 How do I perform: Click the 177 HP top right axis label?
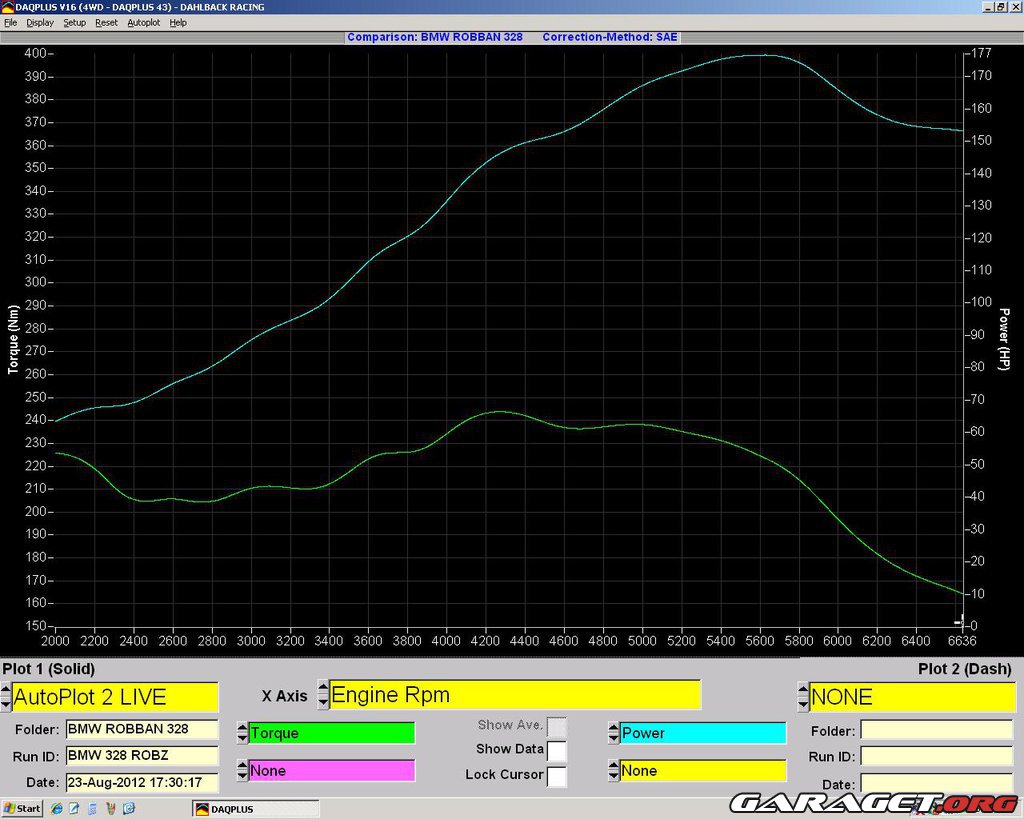coord(981,53)
